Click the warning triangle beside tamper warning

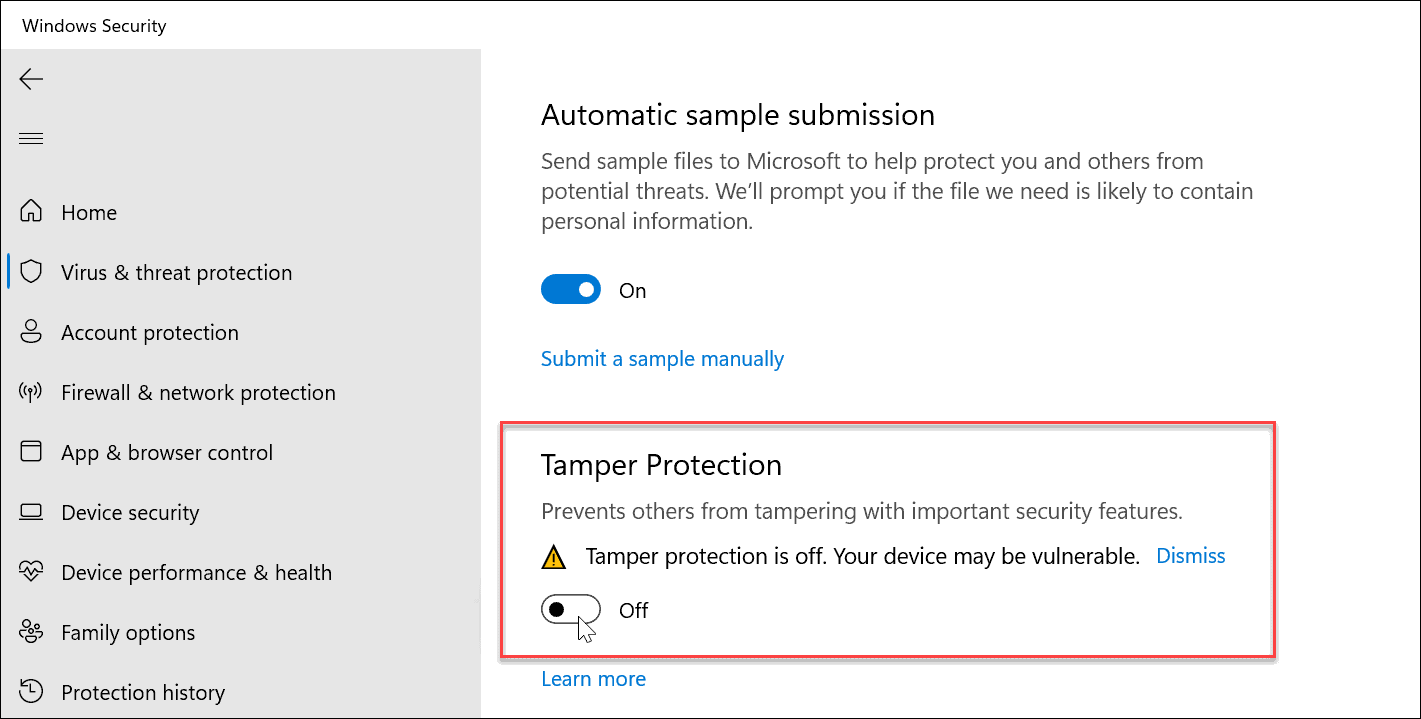pyautogui.click(x=554, y=555)
